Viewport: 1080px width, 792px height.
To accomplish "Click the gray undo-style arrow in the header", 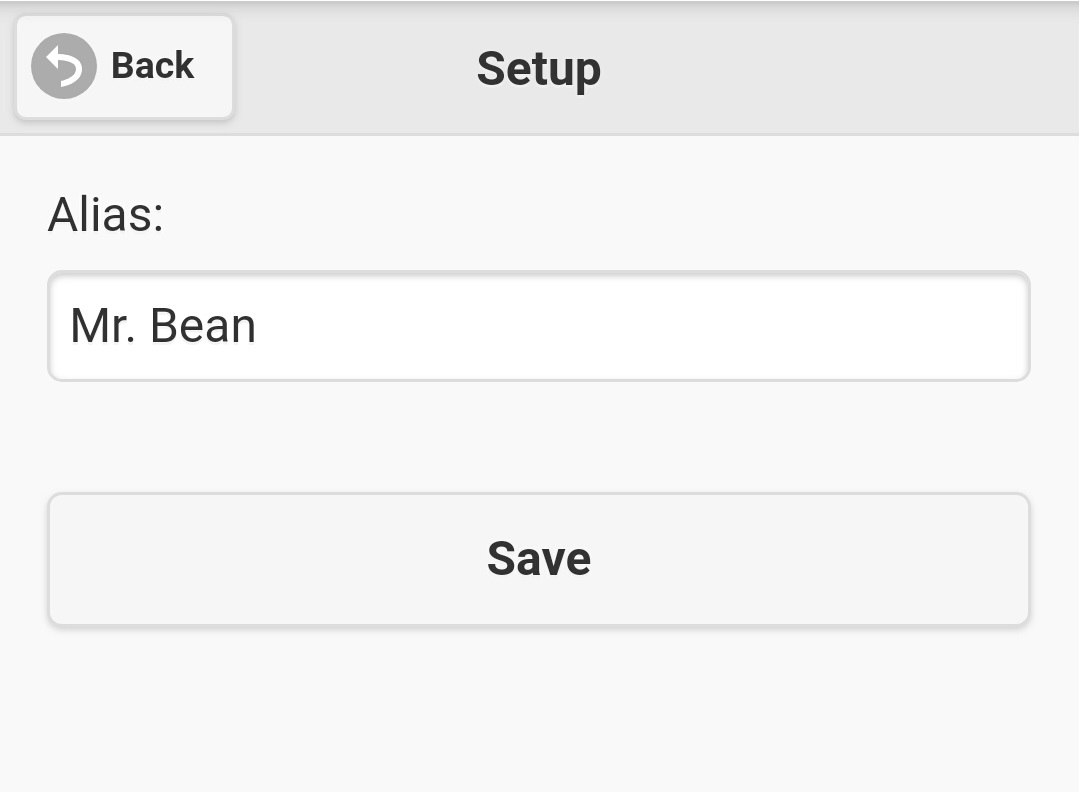I will (64, 66).
